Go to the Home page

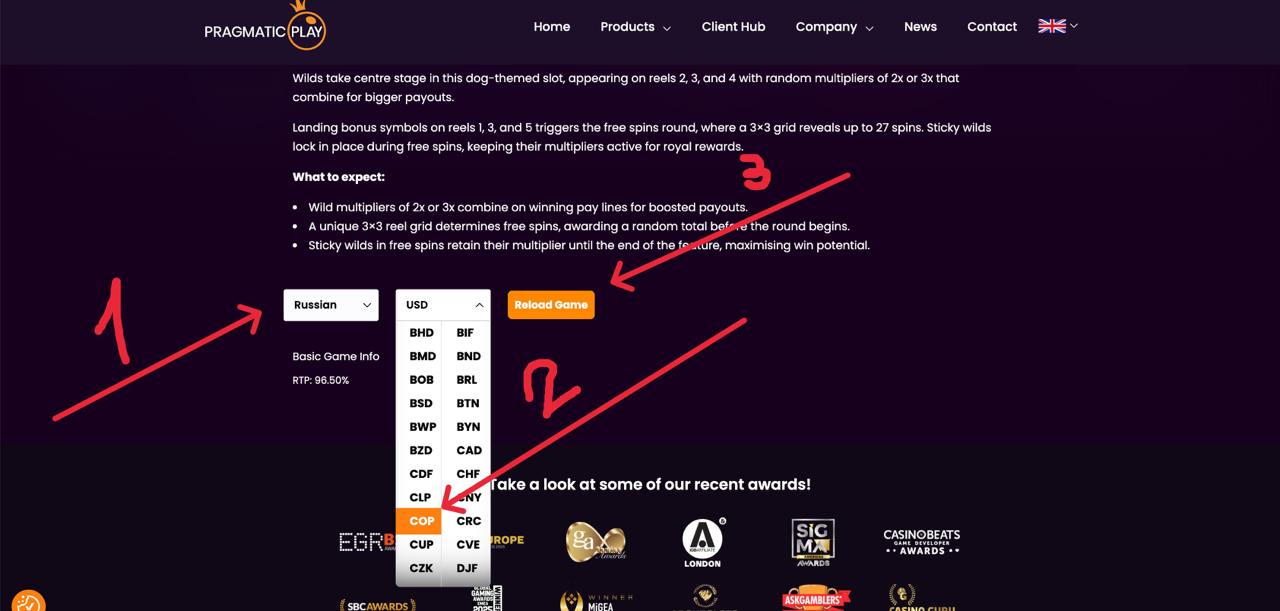tap(552, 27)
